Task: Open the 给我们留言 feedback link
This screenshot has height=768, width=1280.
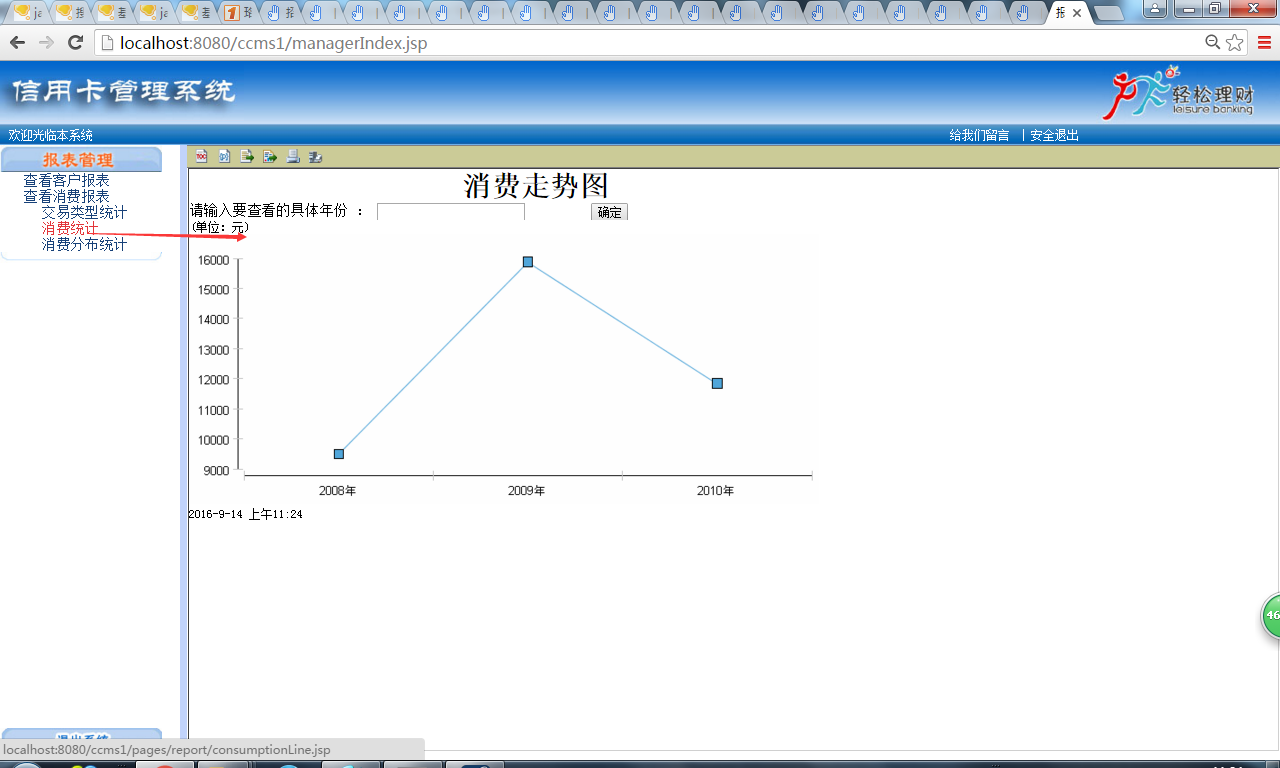Action: [x=978, y=135]
